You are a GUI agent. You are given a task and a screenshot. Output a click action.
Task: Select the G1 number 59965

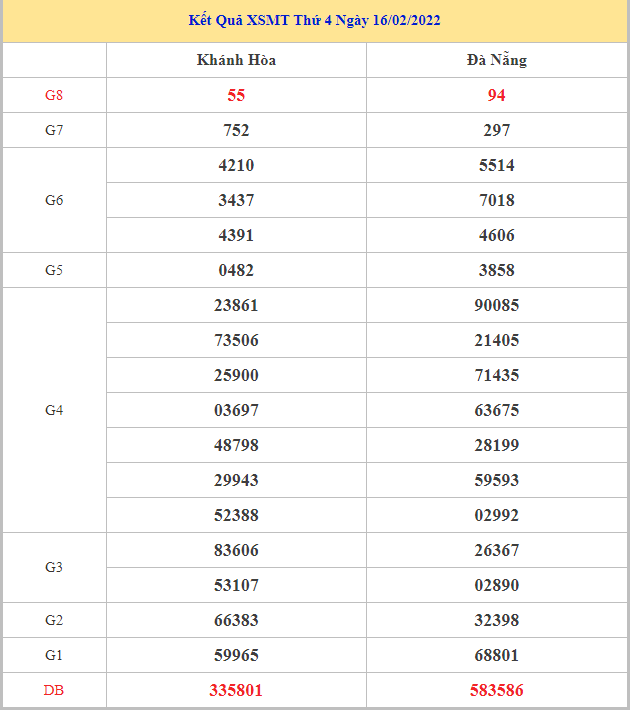click(x=236, y=655)
